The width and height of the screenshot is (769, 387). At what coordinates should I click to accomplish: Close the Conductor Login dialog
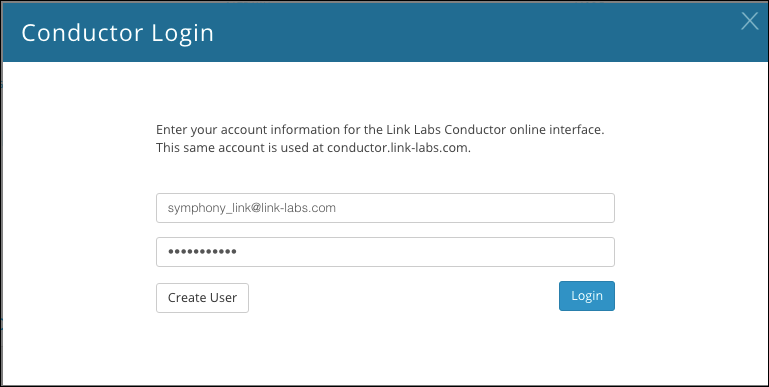pyautogui.click(x=749, y=21)
